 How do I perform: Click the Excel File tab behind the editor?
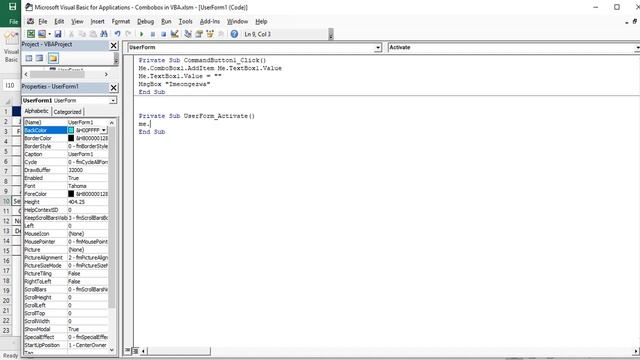coord(13,22)
